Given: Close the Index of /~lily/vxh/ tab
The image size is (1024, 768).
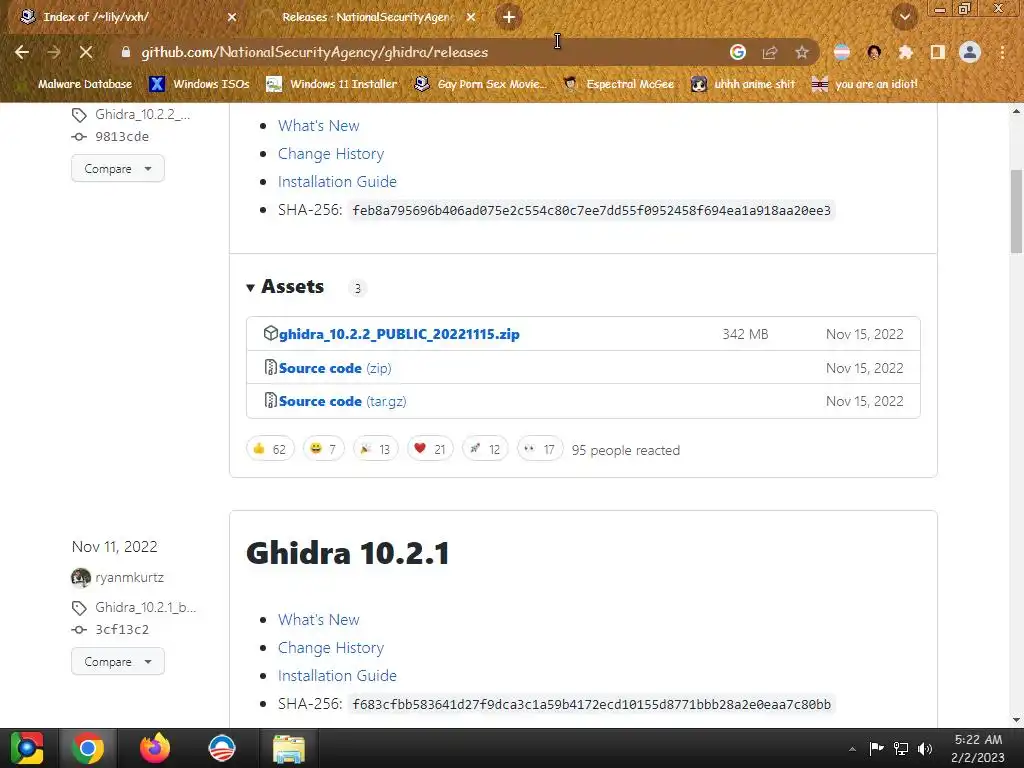Looking at the screenshot, I should (232, 17).
